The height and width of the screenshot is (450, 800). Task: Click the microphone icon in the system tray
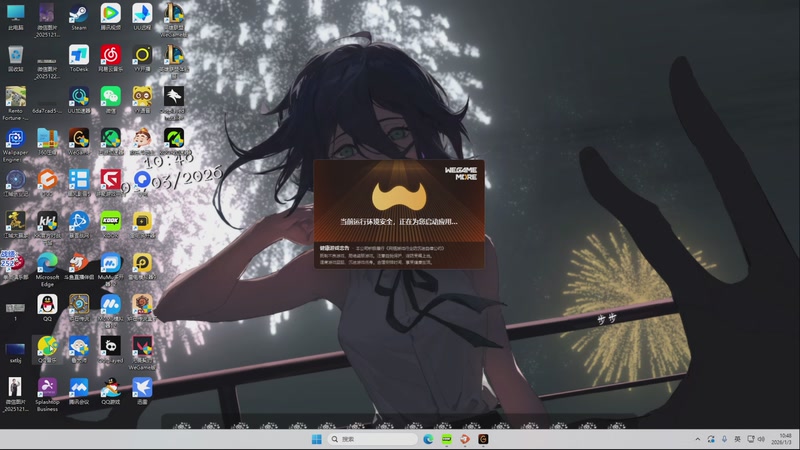[724, 439]
